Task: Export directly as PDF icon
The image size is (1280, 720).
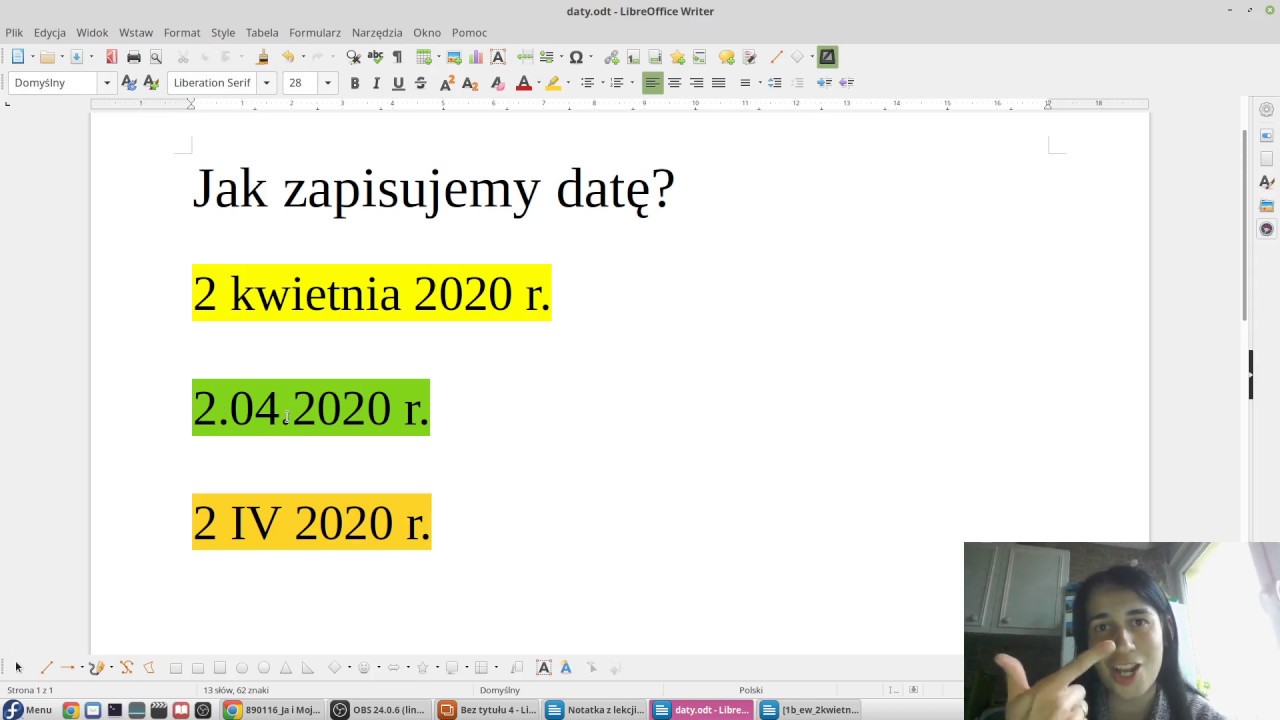Action: coord(112,57)
